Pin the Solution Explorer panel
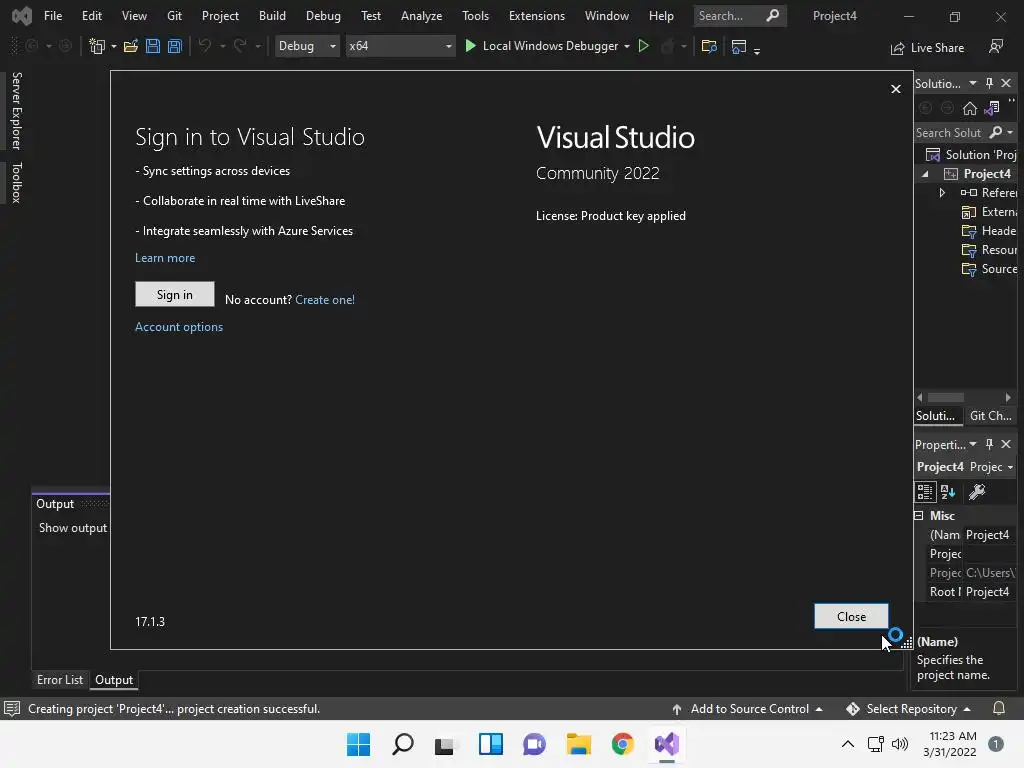This screenshot has height=768, width=1024. [x=989, y=83]
